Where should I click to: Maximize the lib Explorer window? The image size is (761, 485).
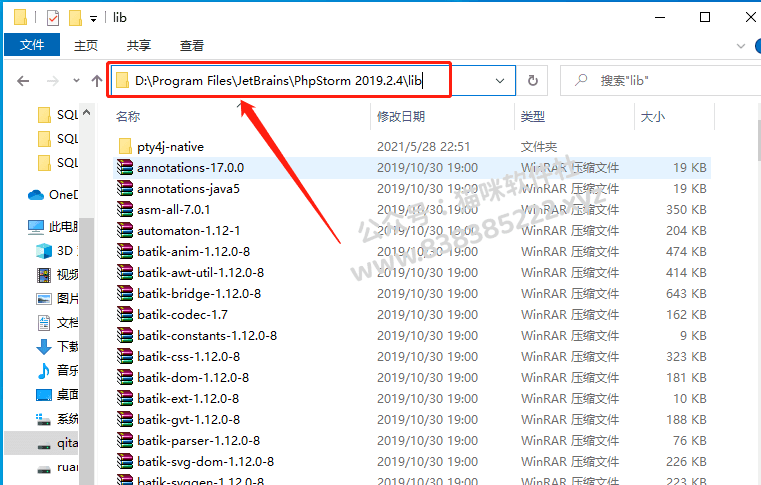(x=705, y=17)
